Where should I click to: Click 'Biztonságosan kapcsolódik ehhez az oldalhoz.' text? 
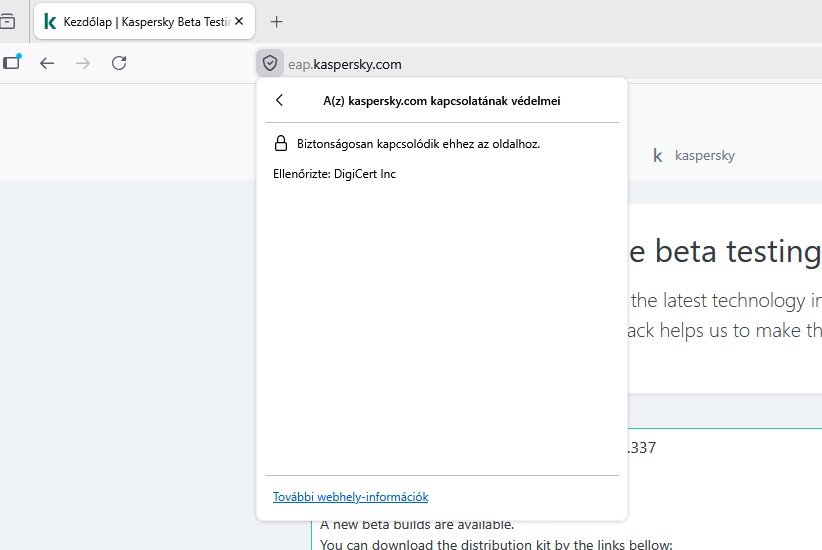418,144
